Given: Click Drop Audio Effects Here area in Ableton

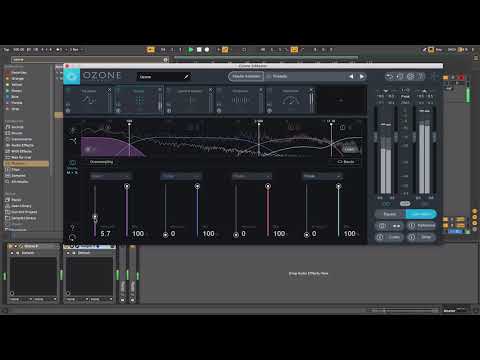Looking at the screenshot, I should [x=308, y=274].
